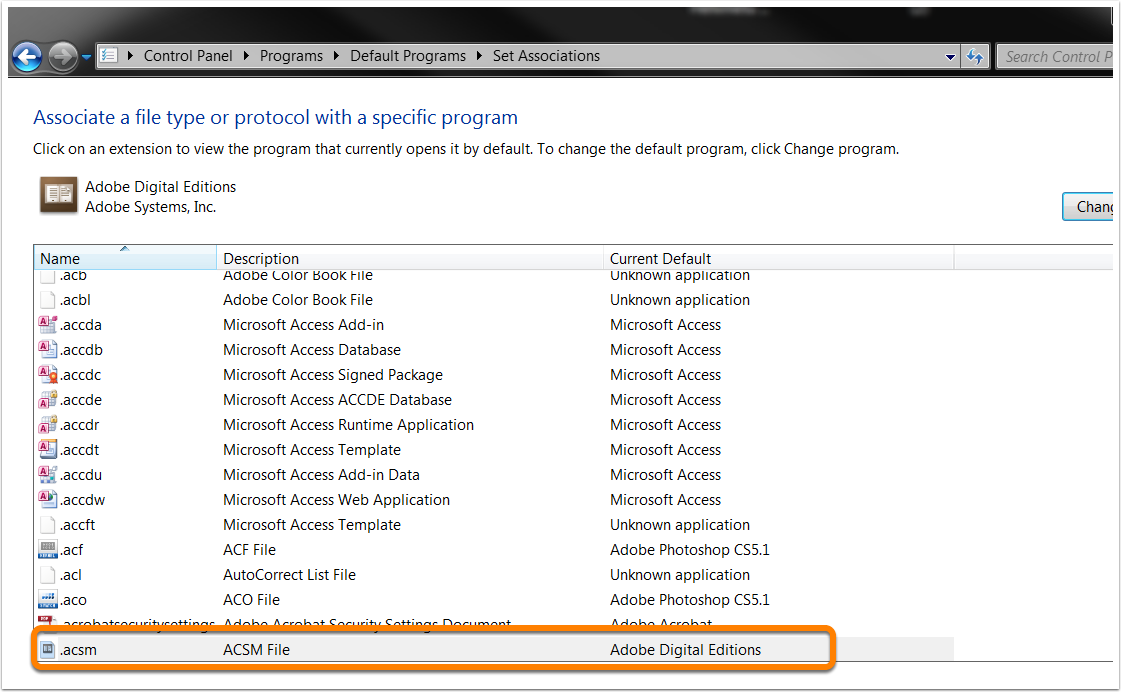Click the ACO File description
This screenshot has width=1121, height=692.
click(x=252, y=600)
